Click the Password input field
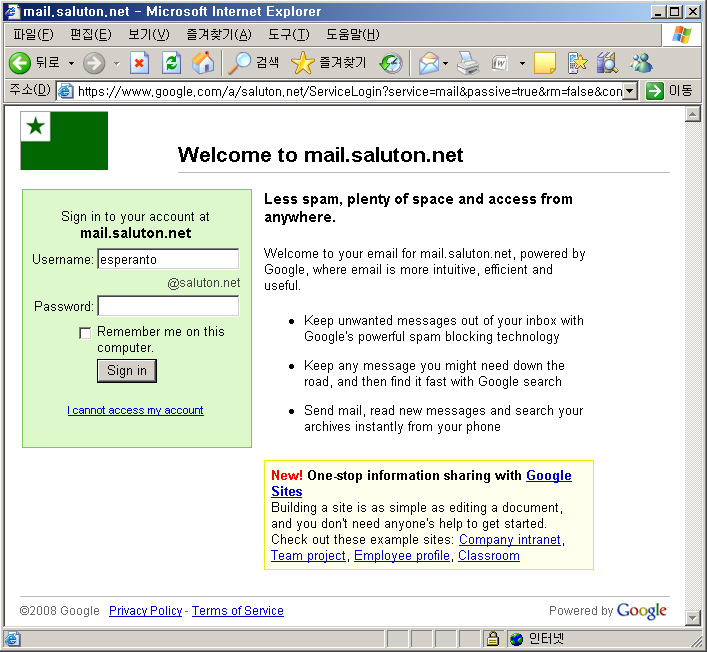 (x=168, y=306)
